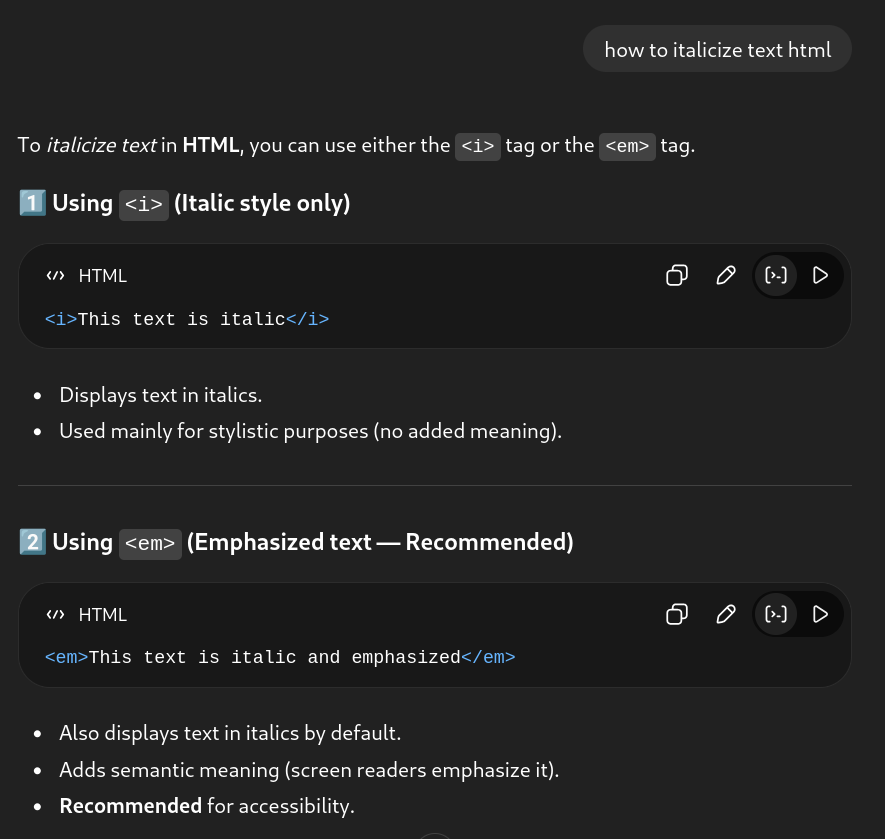Click the HTML language icon in first block

click(56, 276)
